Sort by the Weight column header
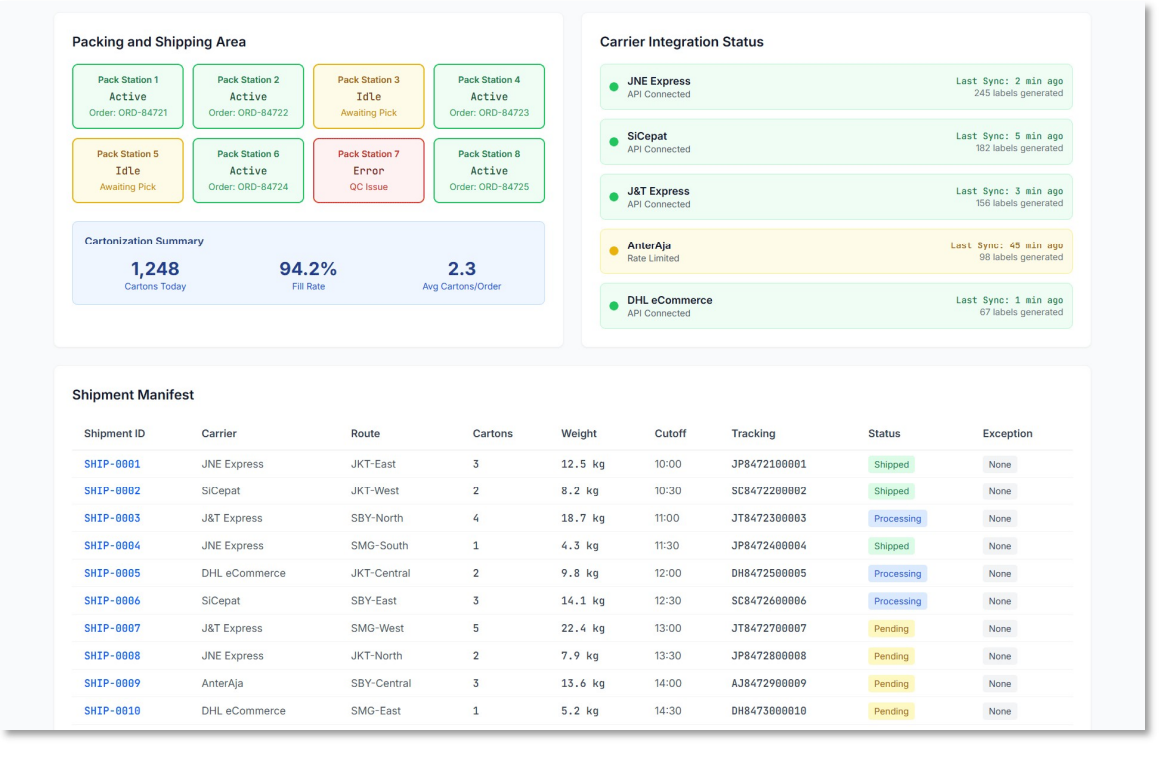The height and width of the screenshot is (757, 1170). [x=579, y=434]
